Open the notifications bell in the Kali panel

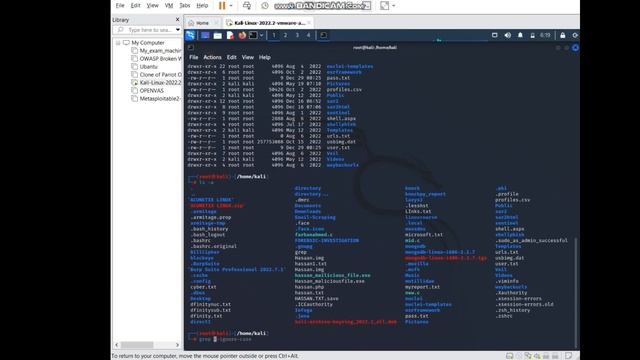520,36
